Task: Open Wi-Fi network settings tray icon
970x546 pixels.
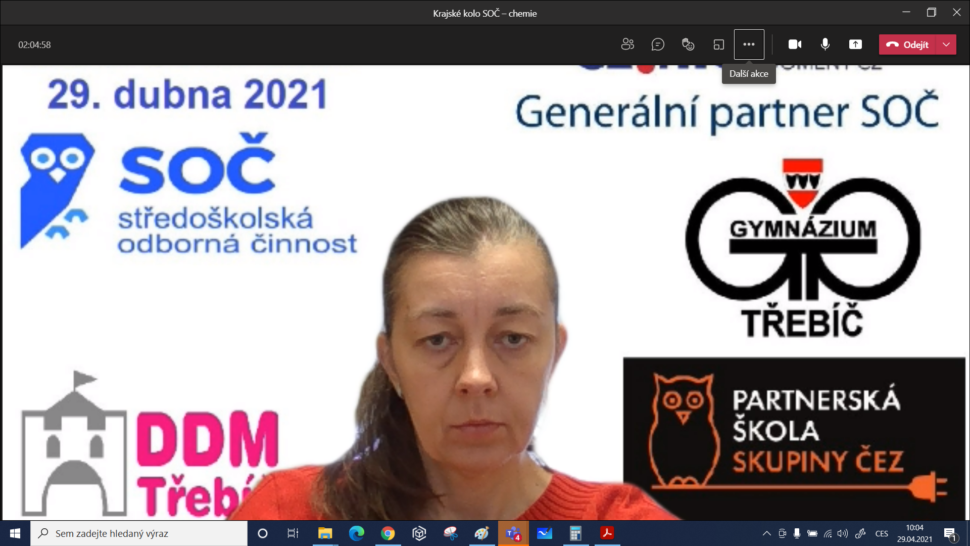Action: (x=828, y=533)
